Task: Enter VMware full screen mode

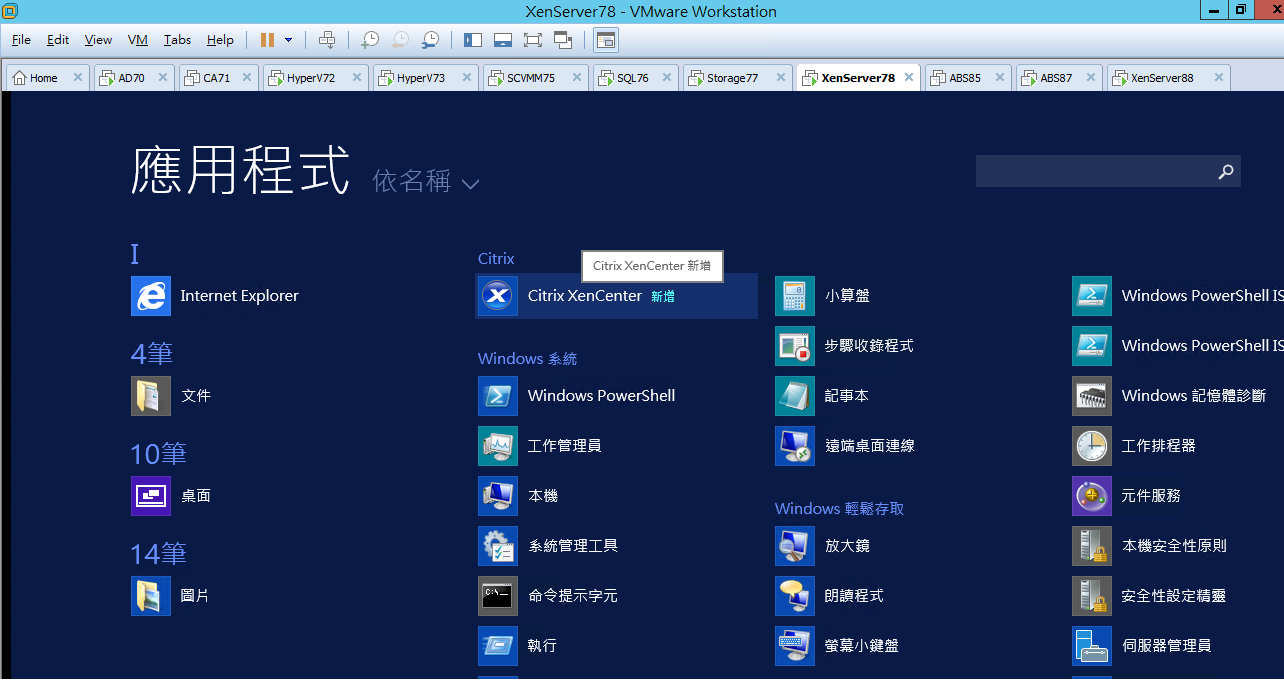Action: 532,40
